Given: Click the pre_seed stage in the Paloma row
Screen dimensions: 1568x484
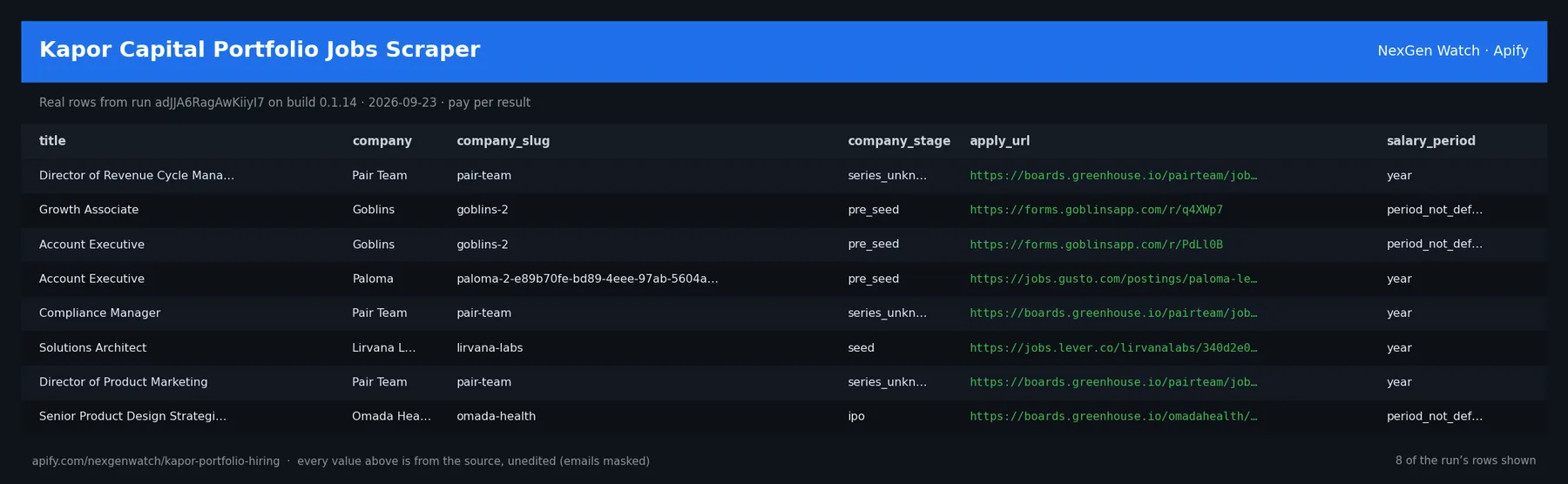Looking at the screenshot, I should pyautogui.click(x=873, y=279).
